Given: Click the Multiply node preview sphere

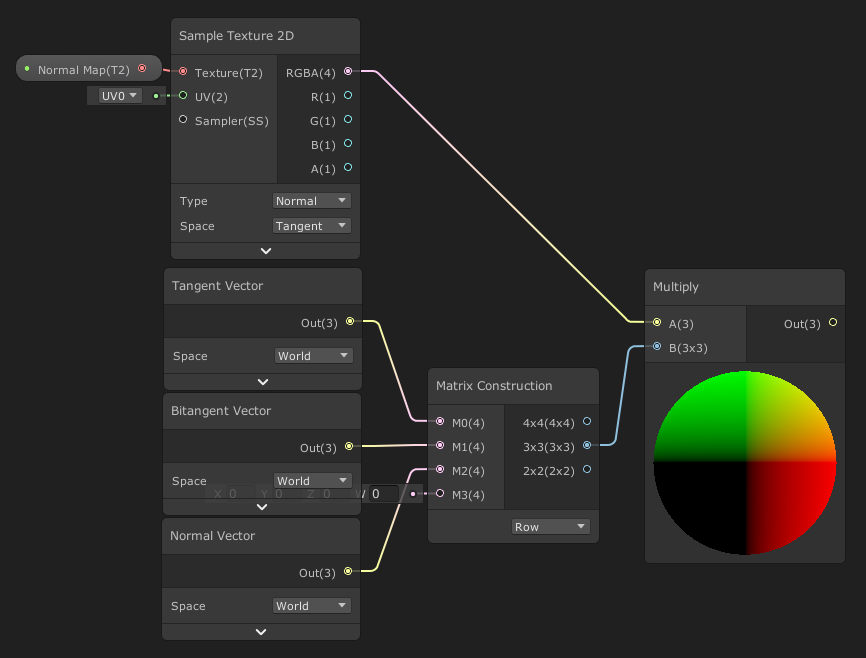Looking at the screenshot, I should coord(744,462).
